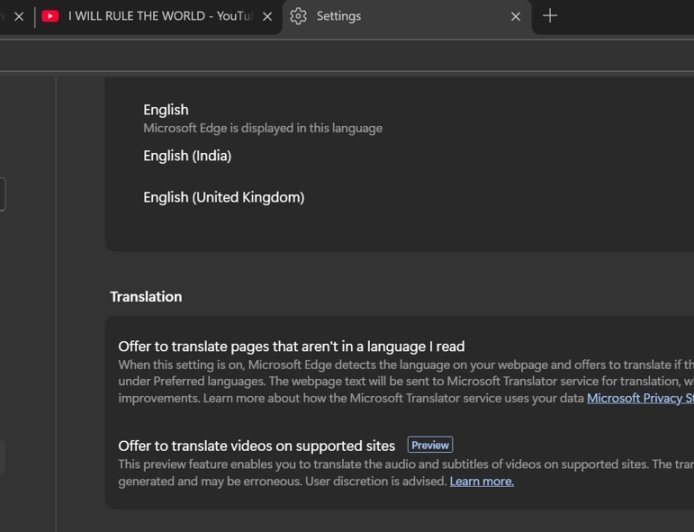The width and height of the screenshot is (694, 532).
Task: Close the Settings tab
Action: (x=516, y=17)
